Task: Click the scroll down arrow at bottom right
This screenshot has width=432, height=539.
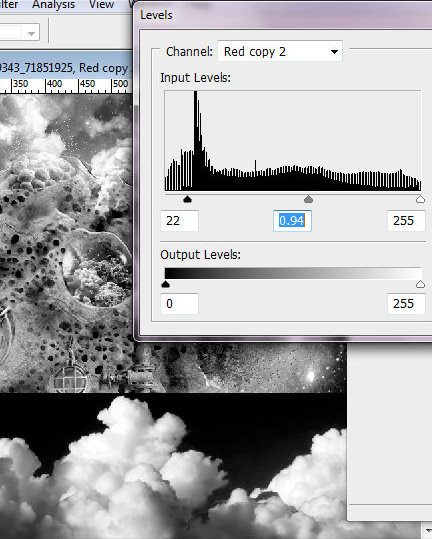Action: click(427, 530)
